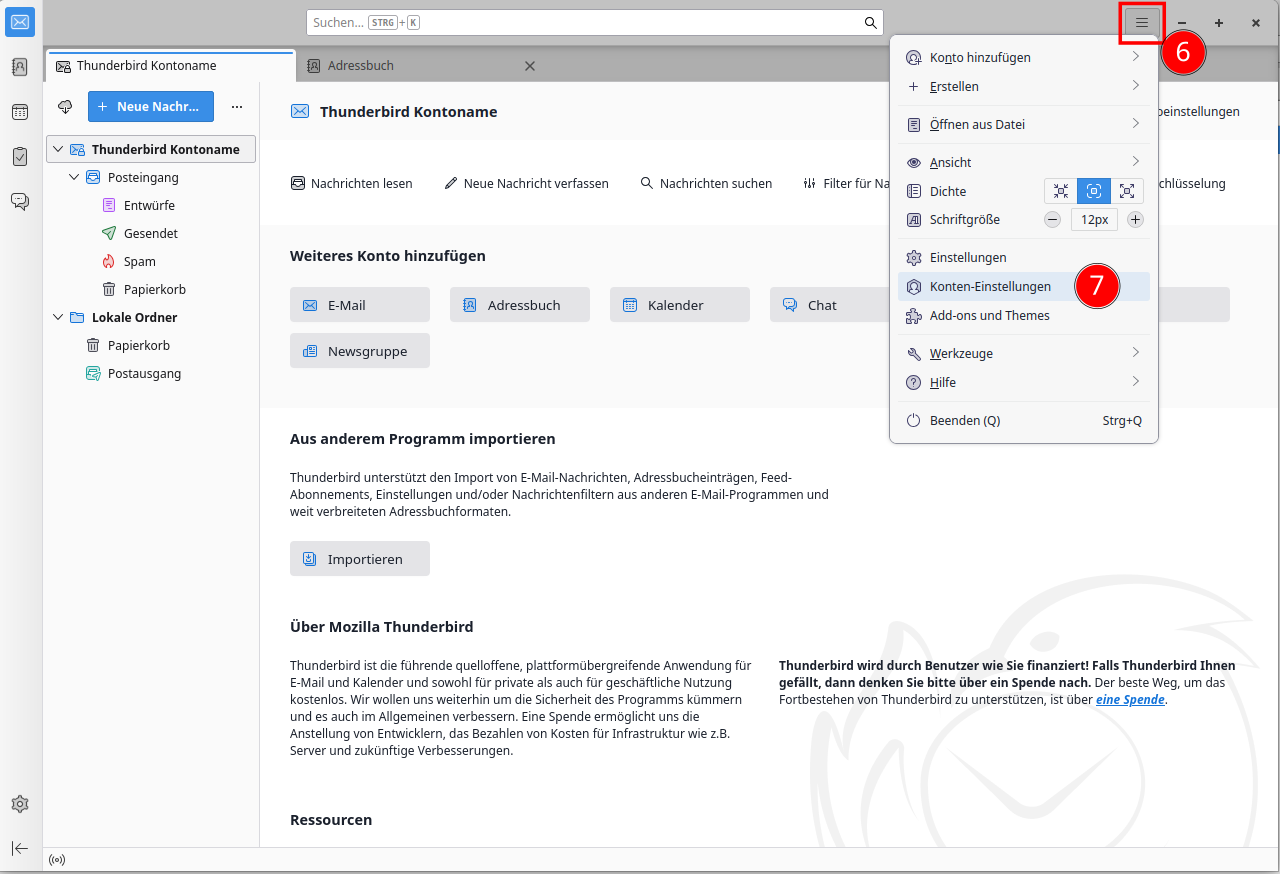Click Neue Nachricht verfassen
This screenshot has width=1280, height=874.
[x=526, y=183]
